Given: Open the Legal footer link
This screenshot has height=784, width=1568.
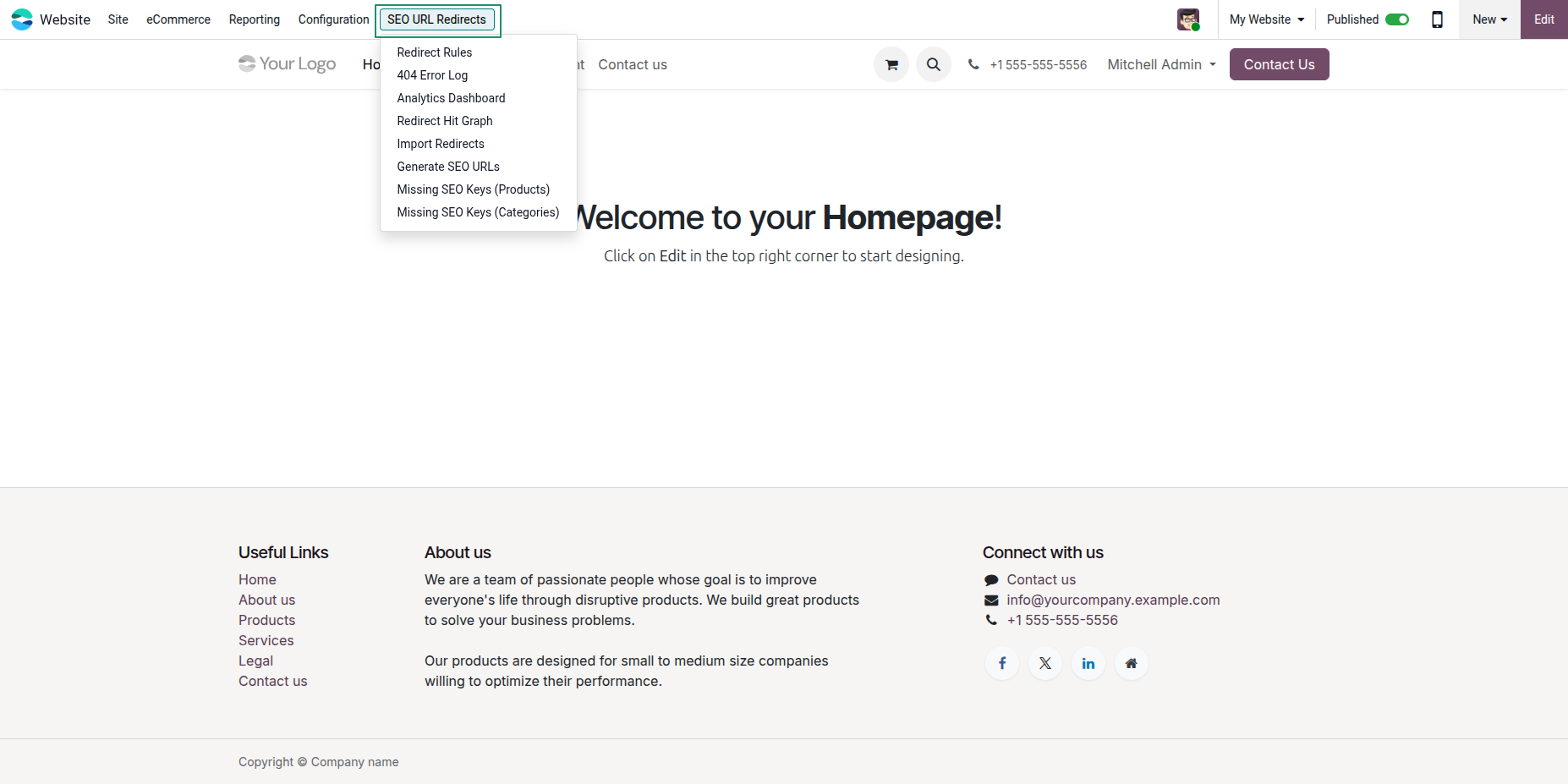Looking at the screenshot, I should click(255, 661).
